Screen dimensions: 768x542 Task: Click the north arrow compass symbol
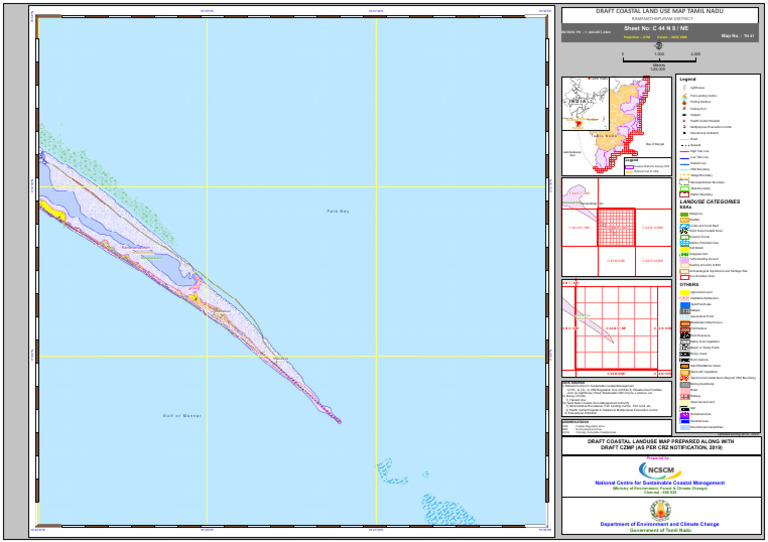pos(659,46)
